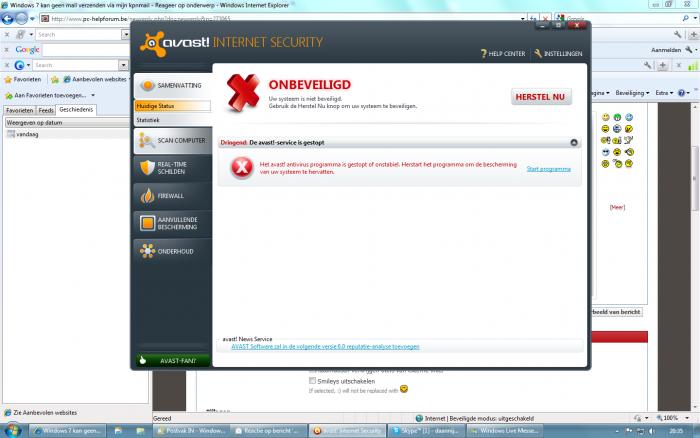The image size is (700, 438).
Task: Click the search magnifier in Internet Explorer
Action: (x=686, y=18)
